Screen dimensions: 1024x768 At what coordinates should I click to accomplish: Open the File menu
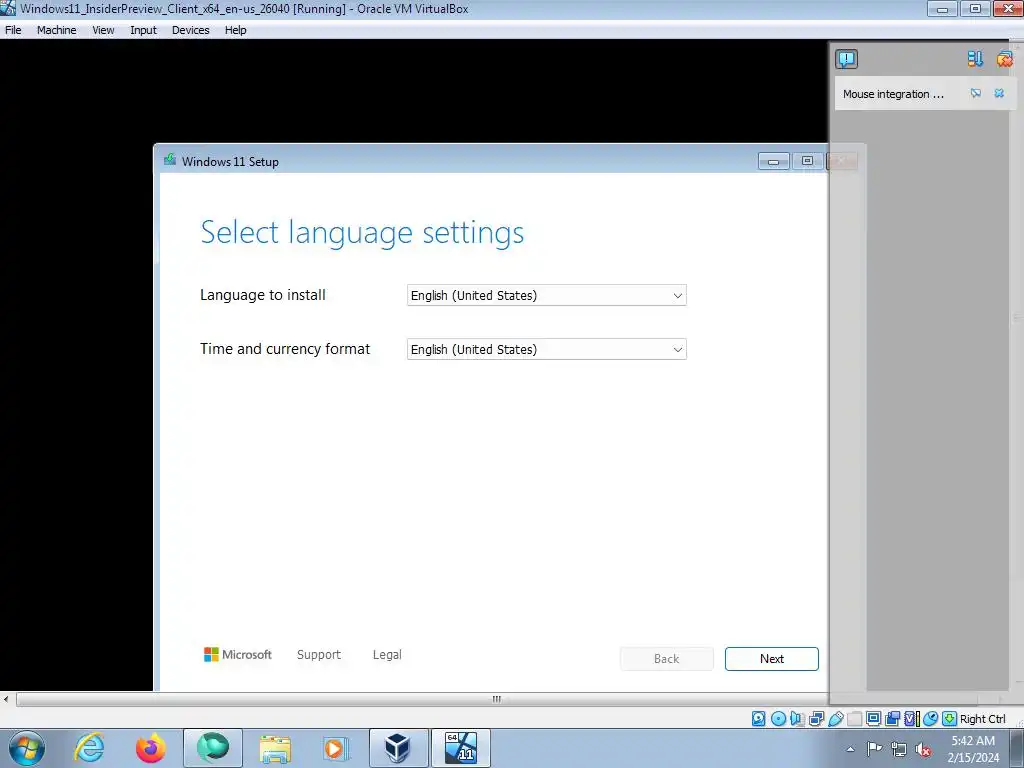[x=13, y=30]
